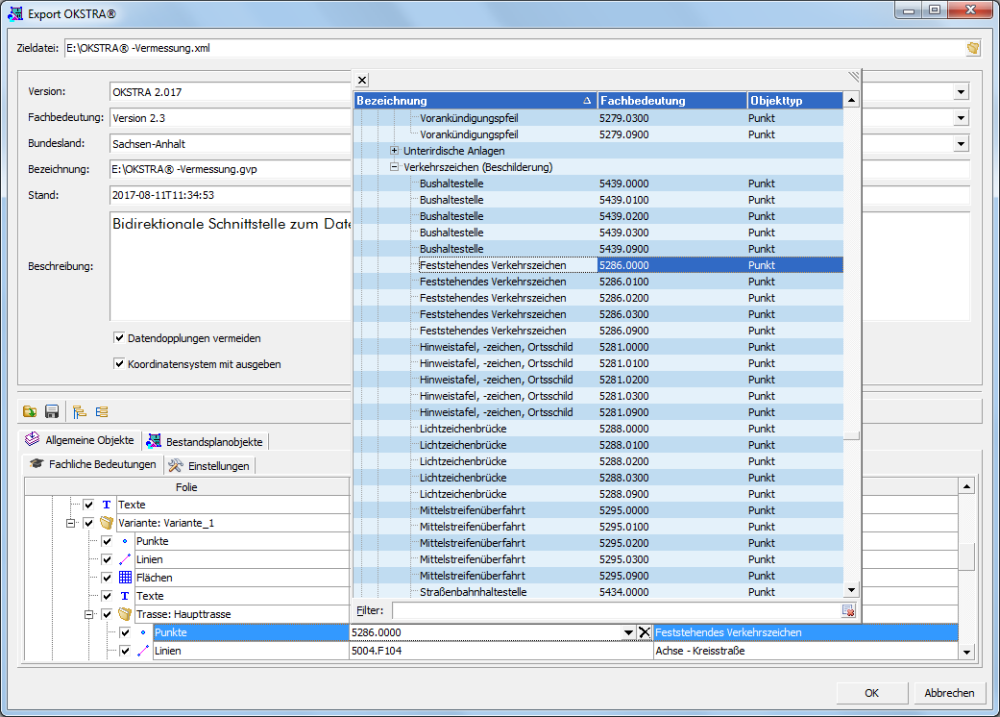Click the Export OKSTRA application icon in title bar
This screenshot has height=717, width=1000.
point(15,13)
